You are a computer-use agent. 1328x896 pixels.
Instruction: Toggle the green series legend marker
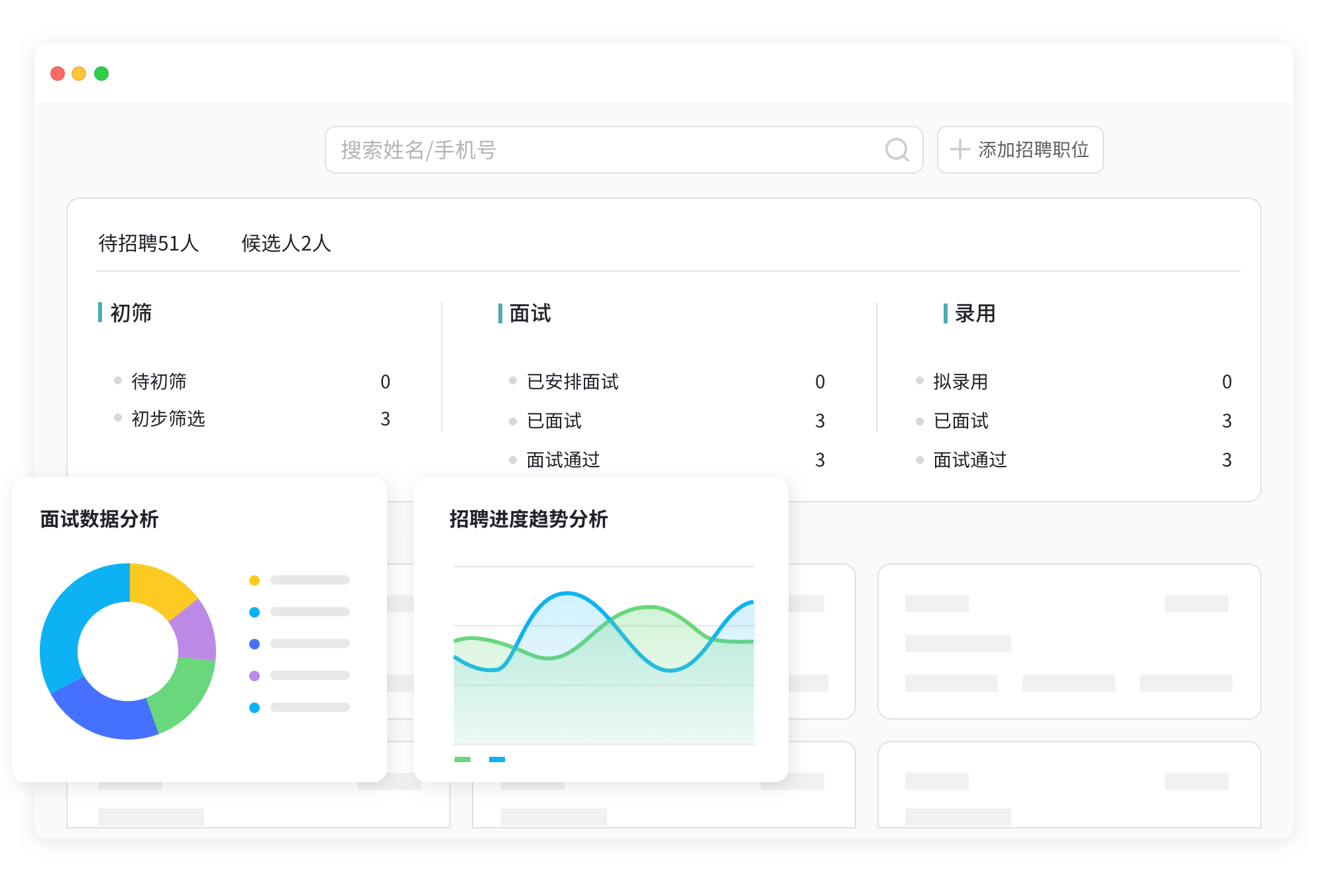pyautogui.click(x=463, y=759)
